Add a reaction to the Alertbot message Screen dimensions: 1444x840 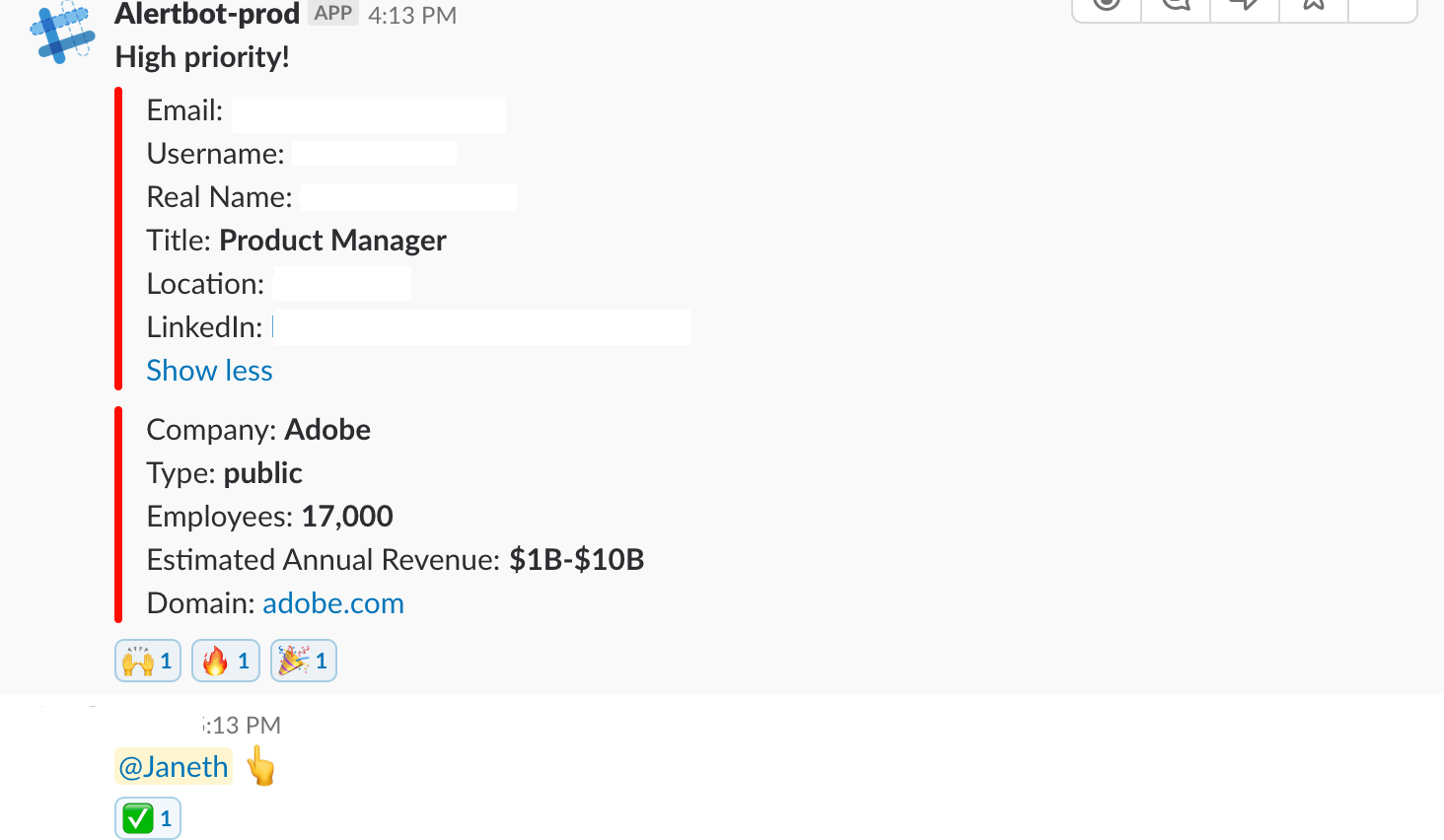tap(1107, 5)
